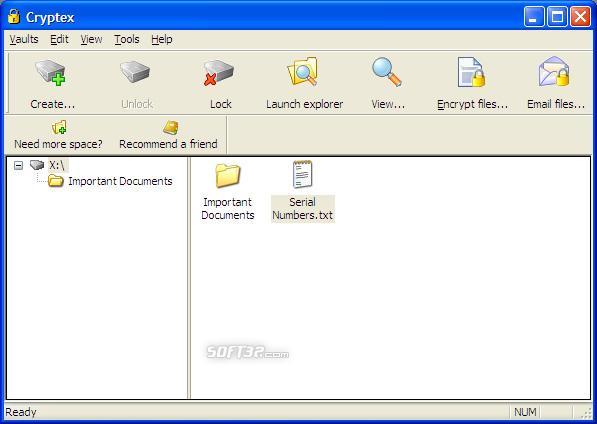Click 'Important Documents' caption in file pane
The width and height of the screenshot is (597, 424).
pos(228,209)
